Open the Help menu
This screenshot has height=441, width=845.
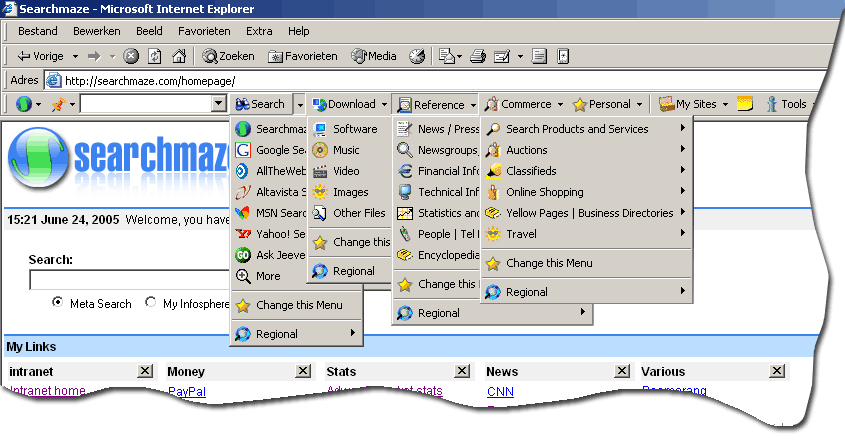coord(299,31)
